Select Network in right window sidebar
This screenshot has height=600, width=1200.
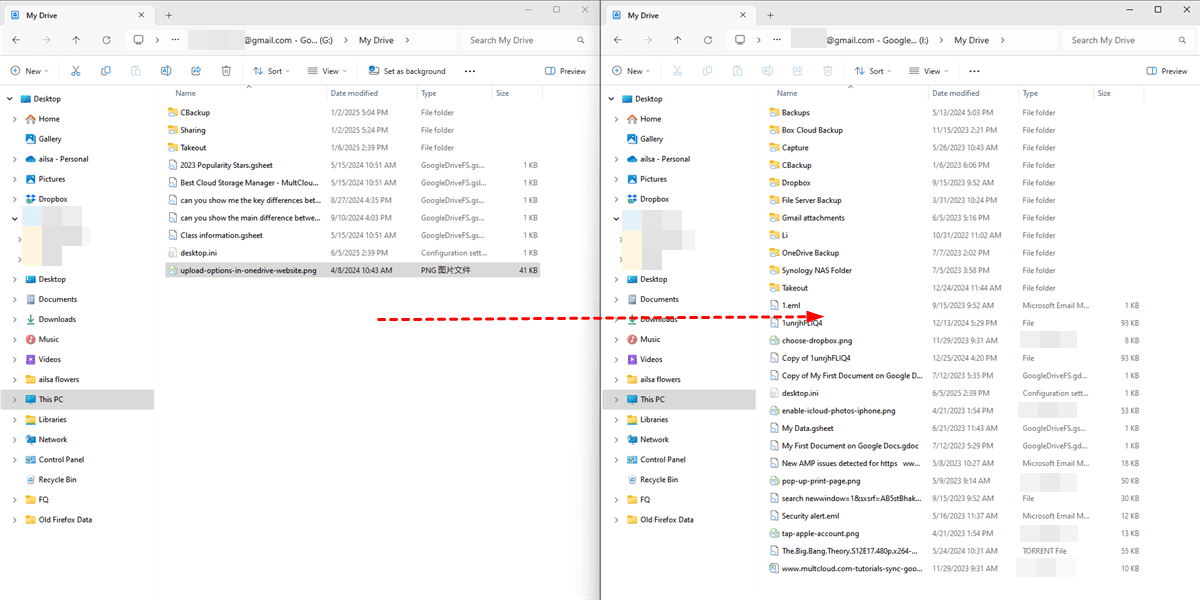point(655,439)
